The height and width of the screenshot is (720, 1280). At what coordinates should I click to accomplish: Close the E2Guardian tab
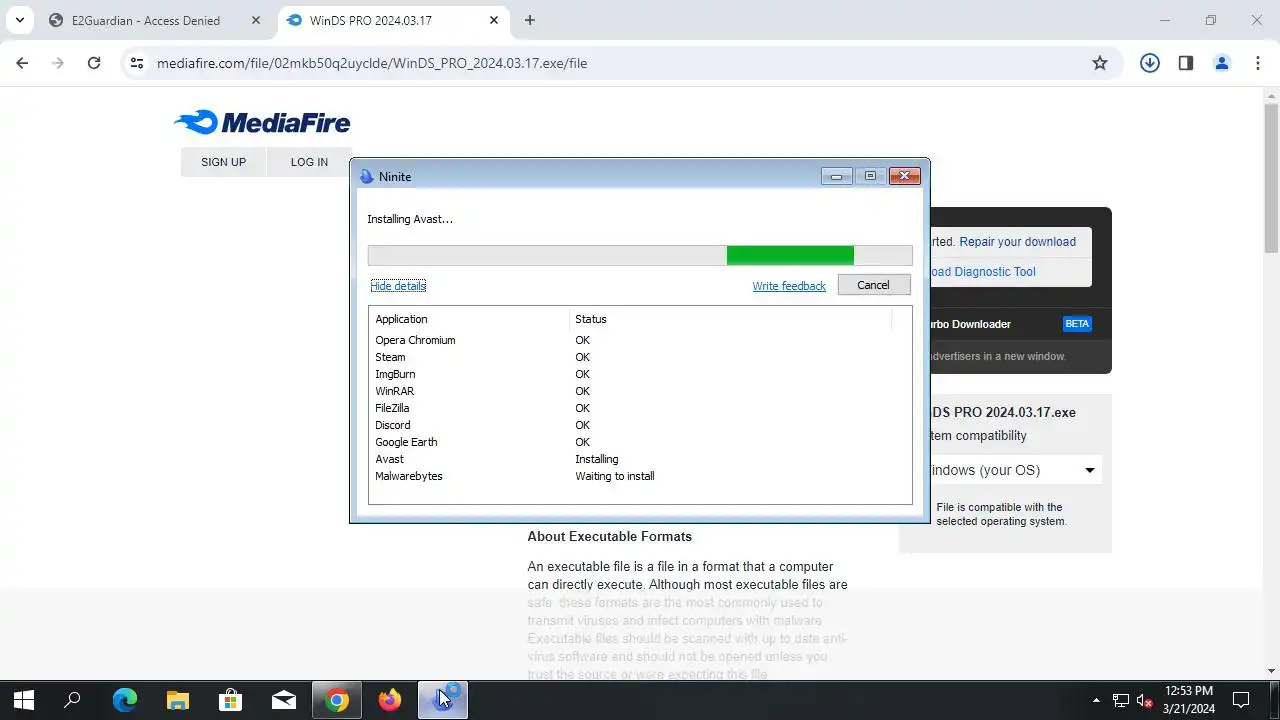tap(257, 20)
